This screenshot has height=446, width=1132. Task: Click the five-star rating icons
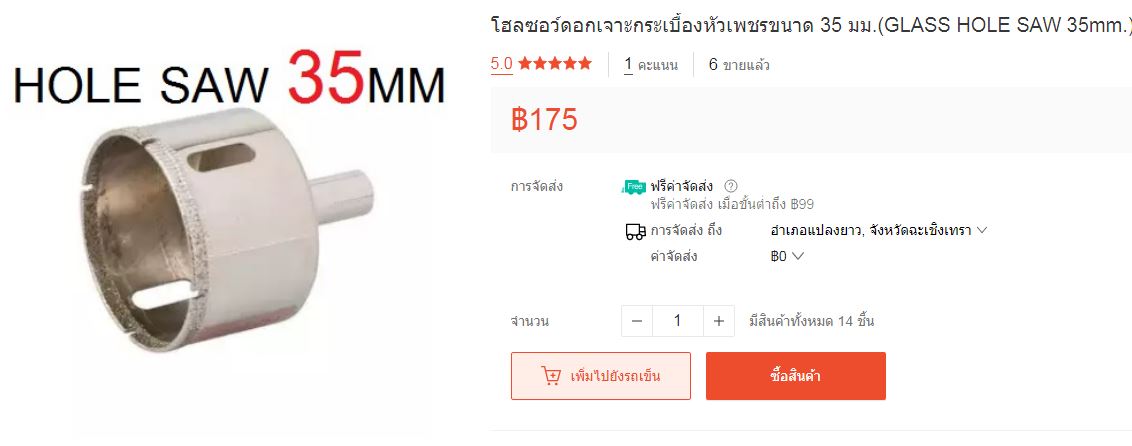click(554, 64)
